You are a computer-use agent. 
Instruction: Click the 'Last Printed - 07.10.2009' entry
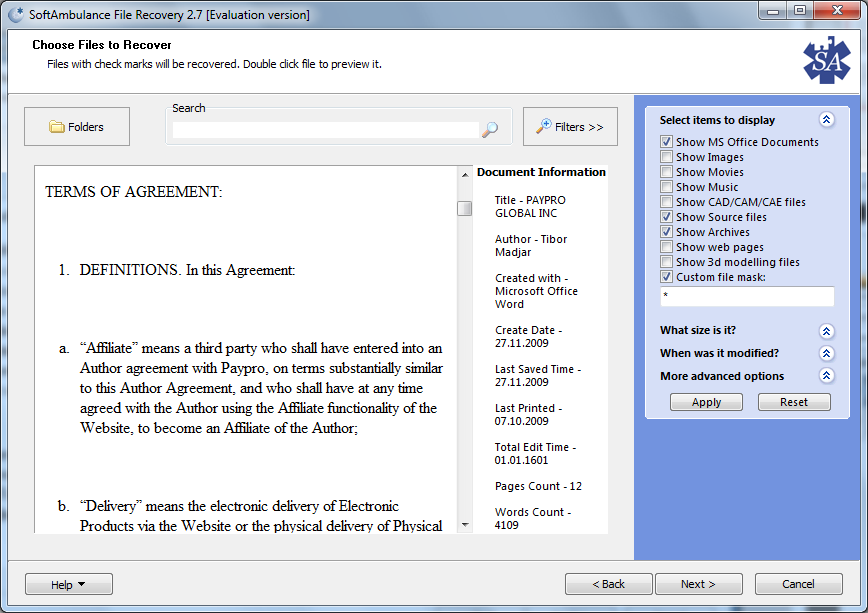[x=528, y=414]
